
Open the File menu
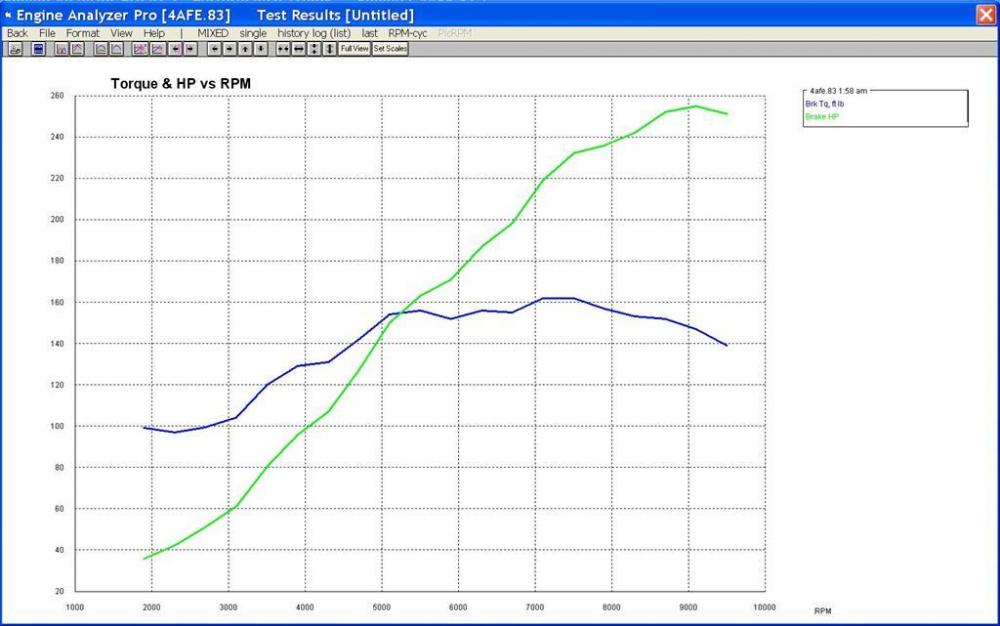47,33
